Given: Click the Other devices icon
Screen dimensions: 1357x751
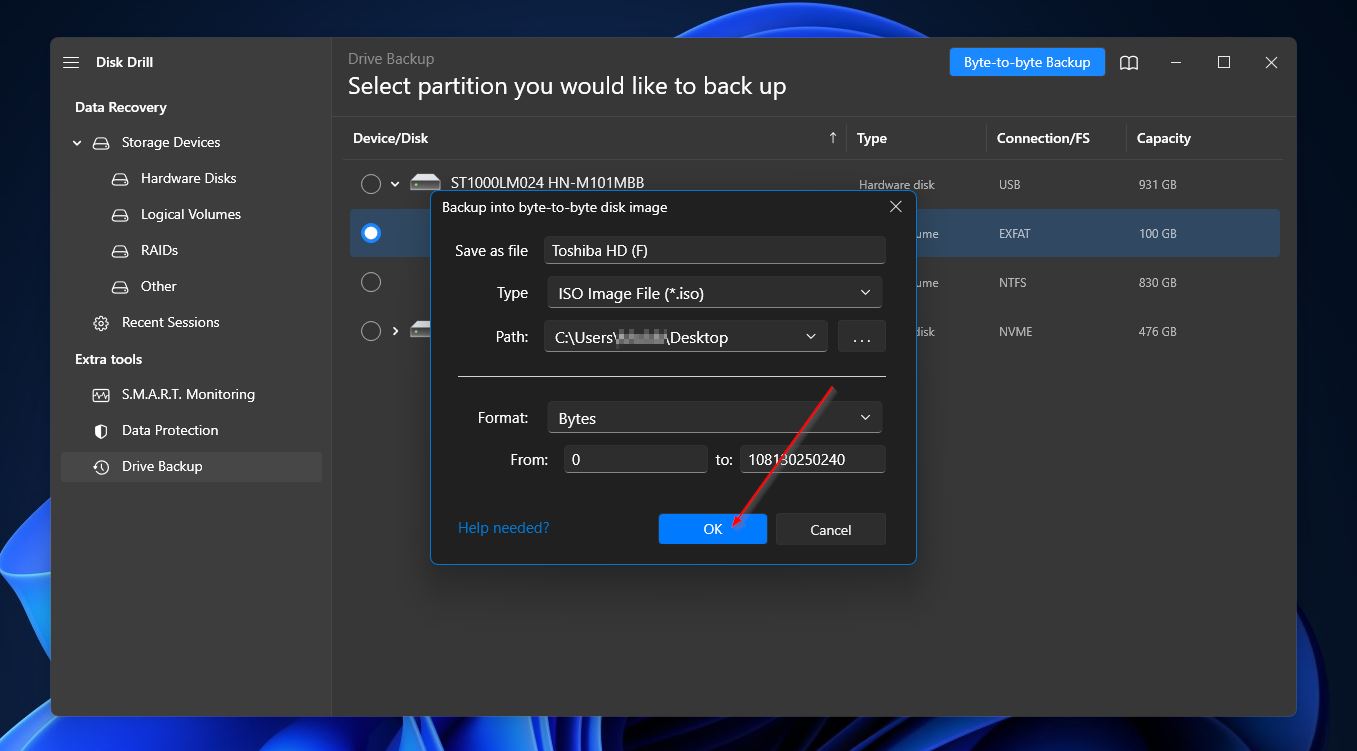Looking at the screenshot, I should (x=120, y=287).
